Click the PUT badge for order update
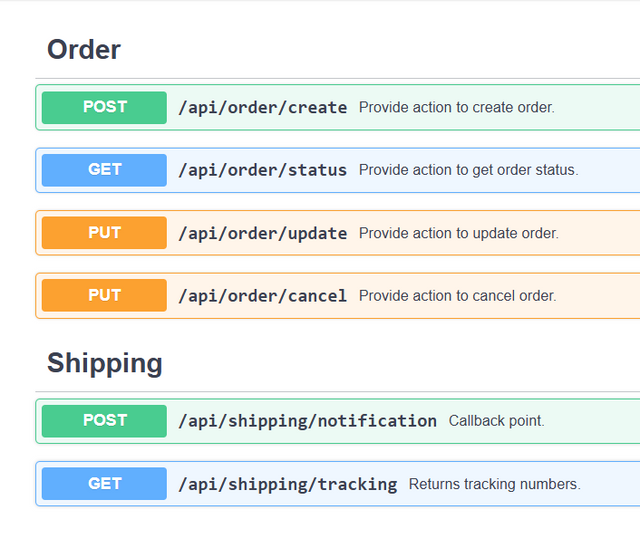 (x=104, y=233)
